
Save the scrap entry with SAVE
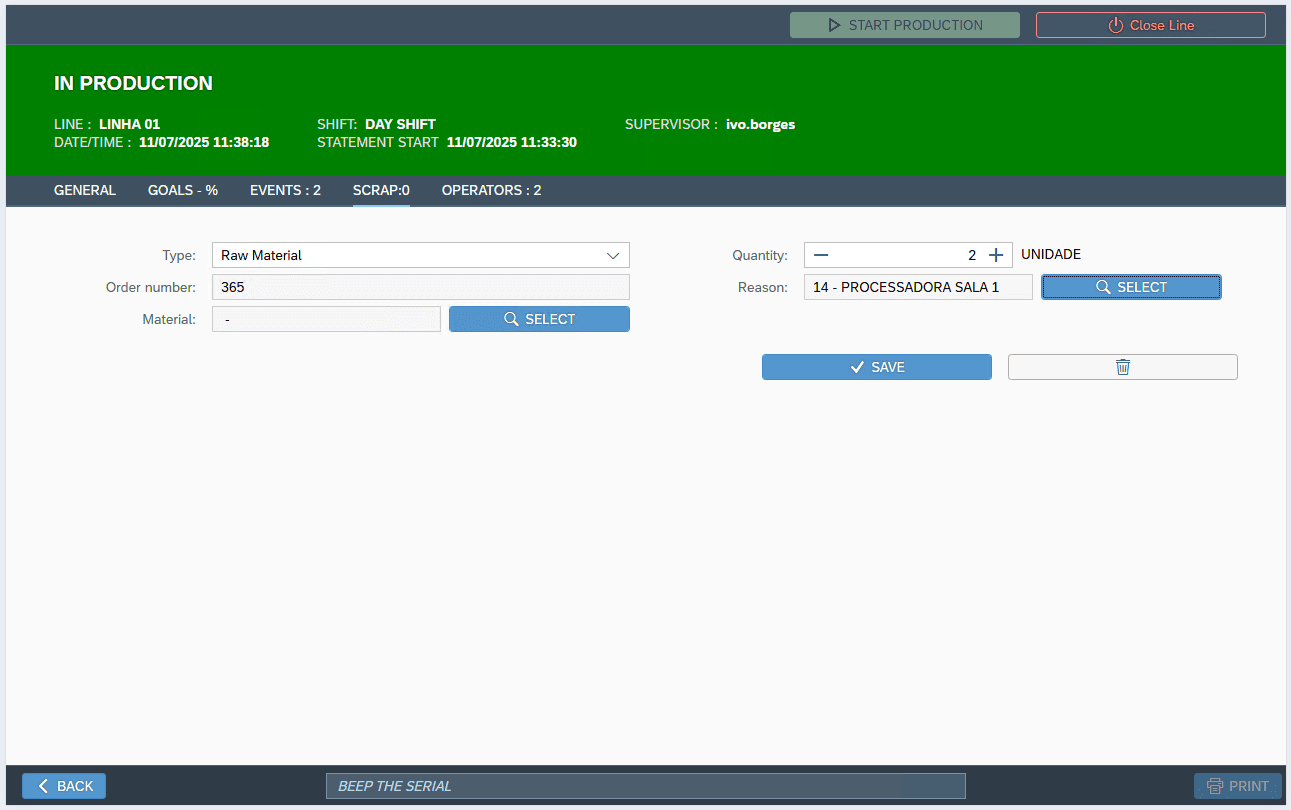coord(876,367)
